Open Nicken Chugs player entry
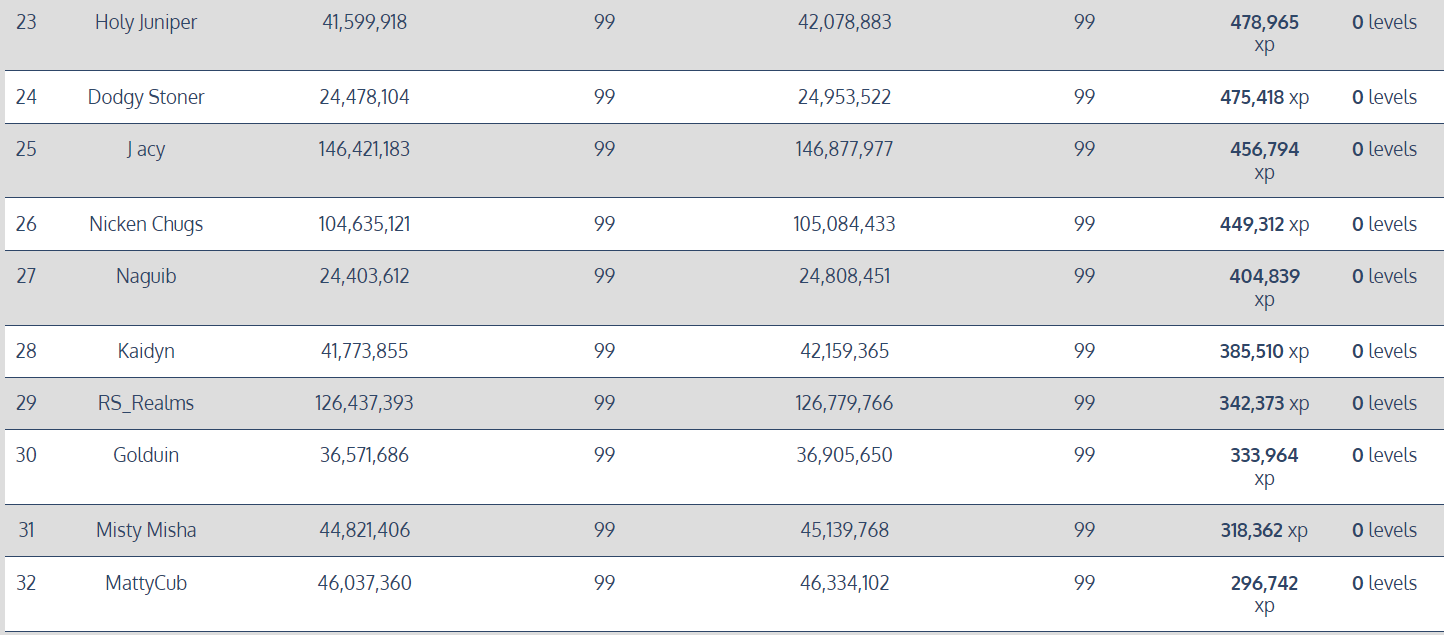Image resolution: width=1444 pixels, height=635 pixels. coord(146,224)
